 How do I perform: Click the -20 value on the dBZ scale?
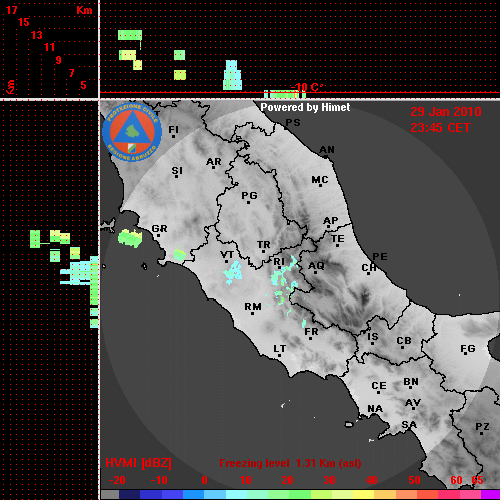[117, 480]
